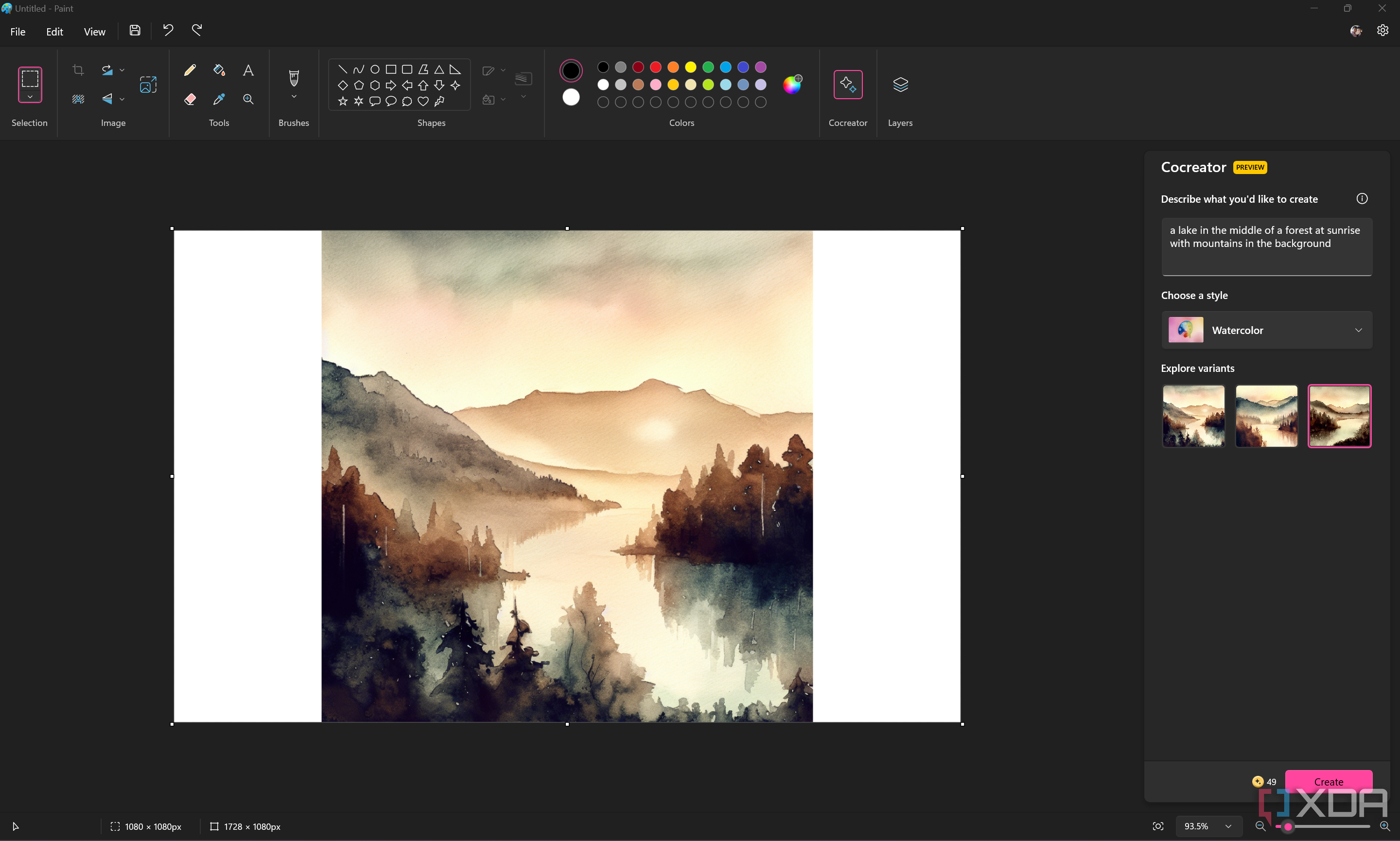Select the Text tool

pyautogui.click(x=248, y=70)
